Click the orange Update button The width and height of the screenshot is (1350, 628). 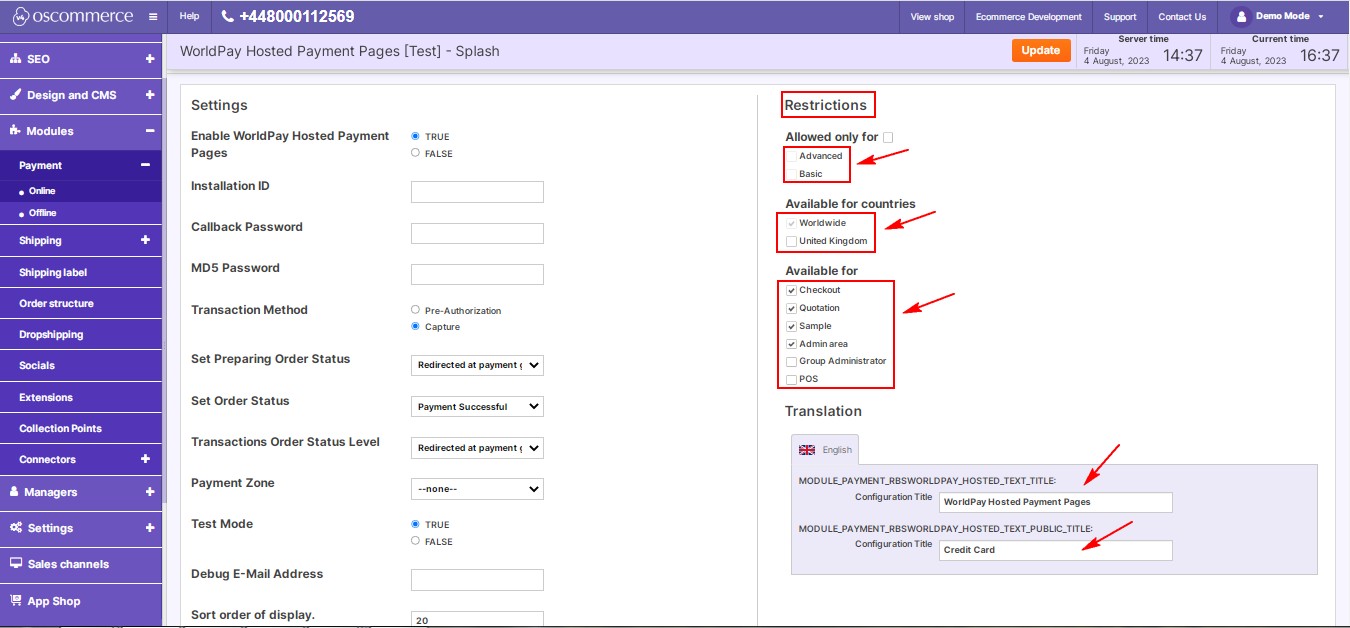[1041, 50]
